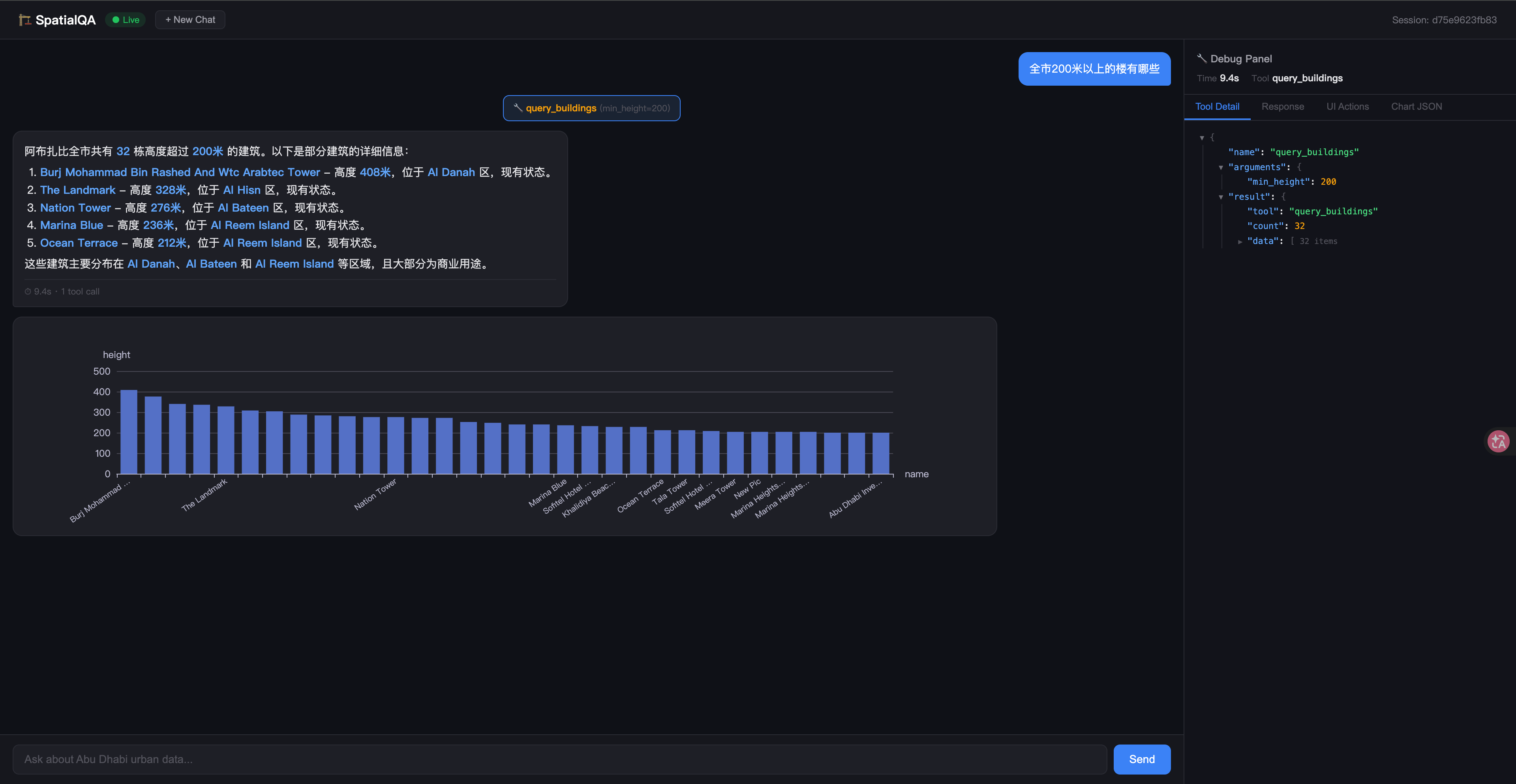Click the Khalidiya Beac... x-axis label
Screen dimensions: 1516x784
pos(589,498)
